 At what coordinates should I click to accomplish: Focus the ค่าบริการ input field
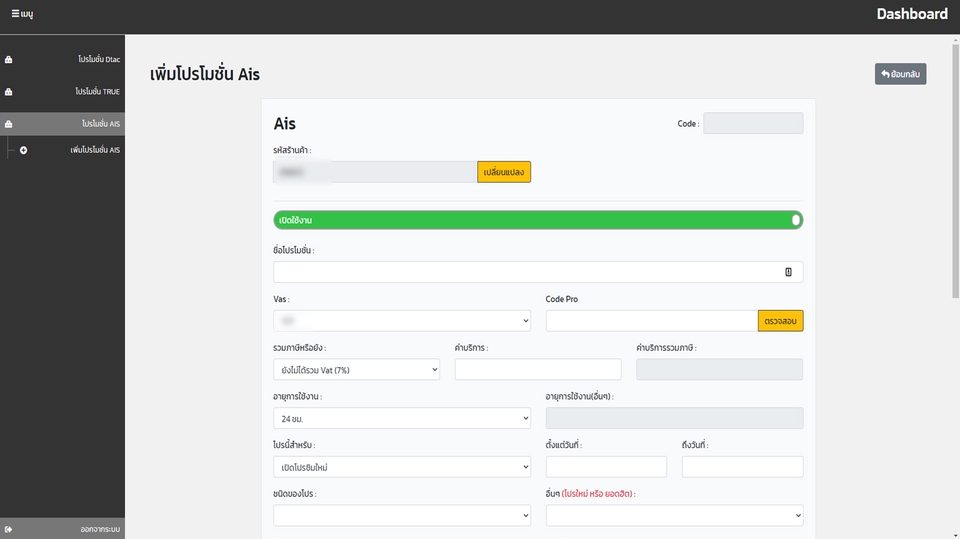(538, 369)
